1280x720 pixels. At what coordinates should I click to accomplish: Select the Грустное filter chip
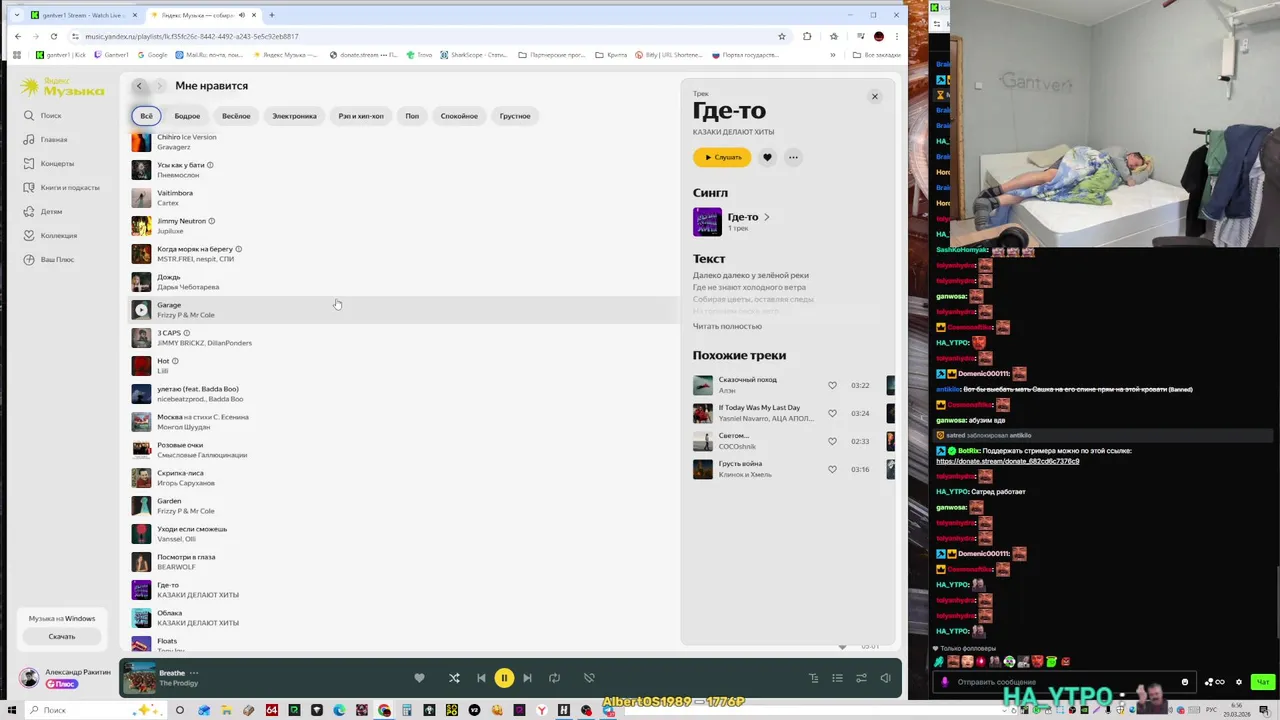pyautogui.click(x=515, y=116)
